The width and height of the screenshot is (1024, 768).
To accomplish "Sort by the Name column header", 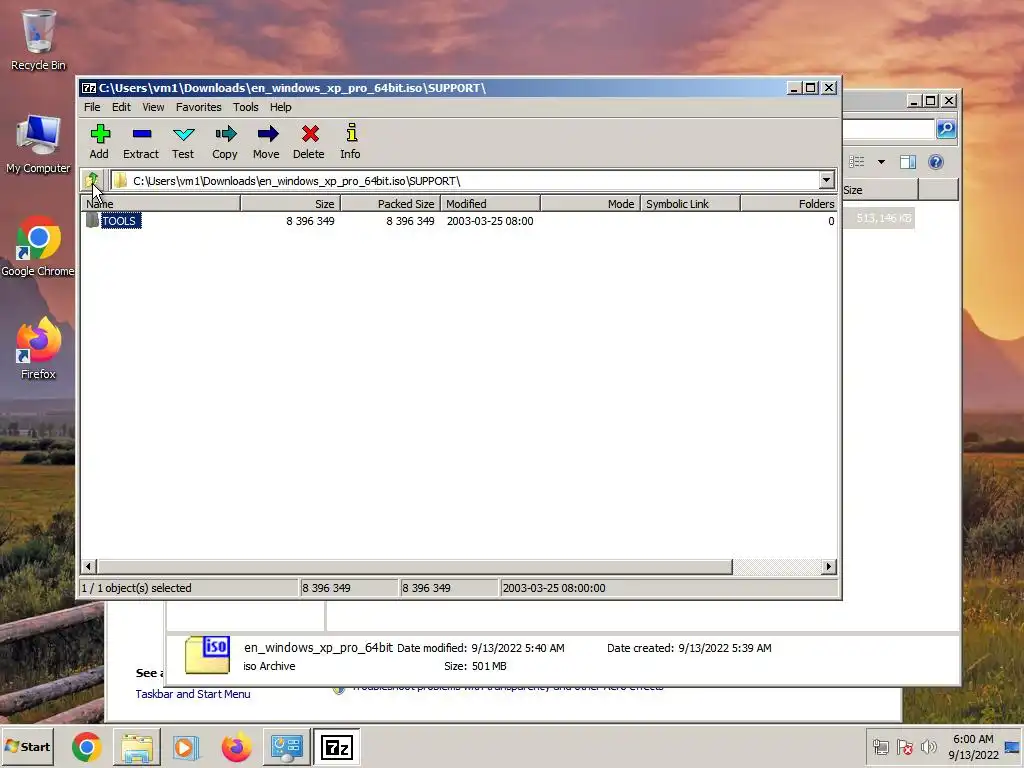I will point(161,204).
